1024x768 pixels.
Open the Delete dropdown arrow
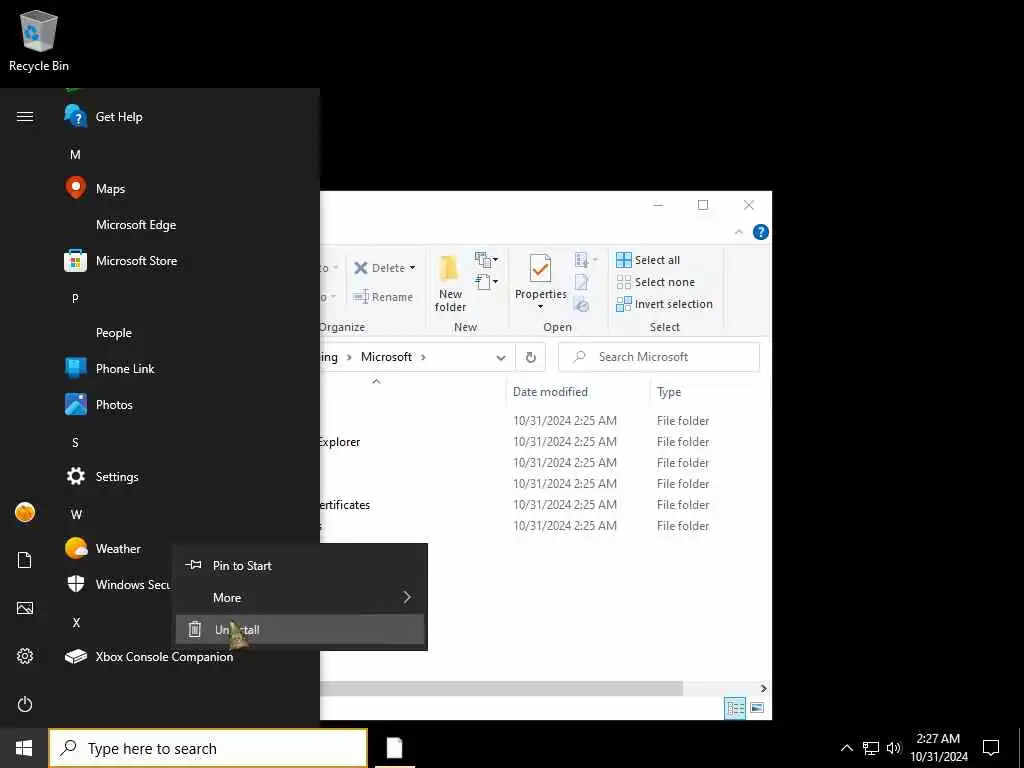(x=412, y=268)
